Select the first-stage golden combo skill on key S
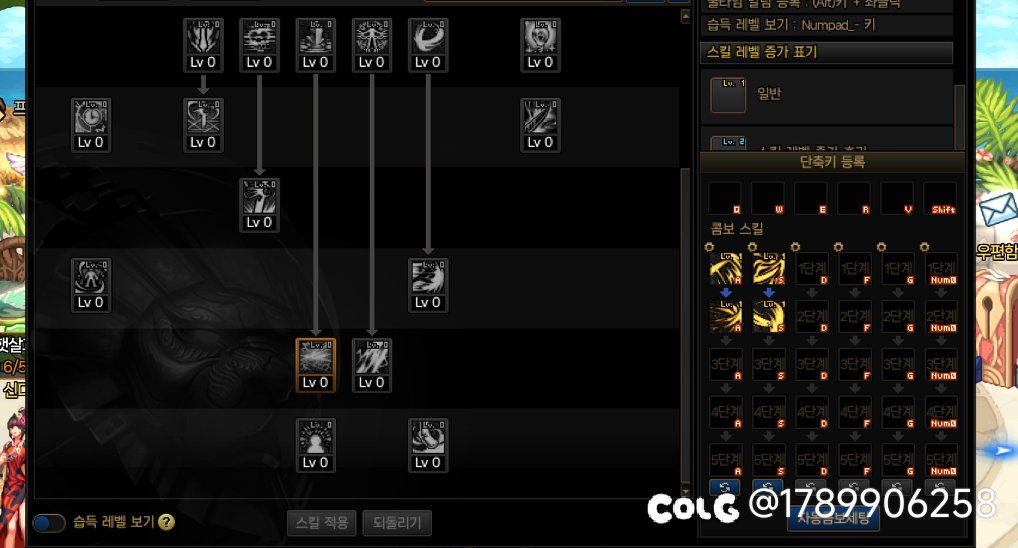This screenshot has width=1018, height=548. click(x=769, y=269)
